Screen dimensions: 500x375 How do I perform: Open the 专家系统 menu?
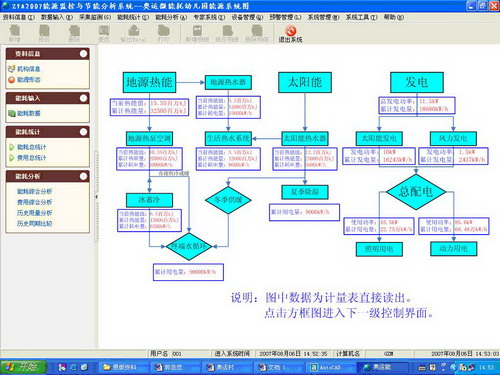[209, 17]
